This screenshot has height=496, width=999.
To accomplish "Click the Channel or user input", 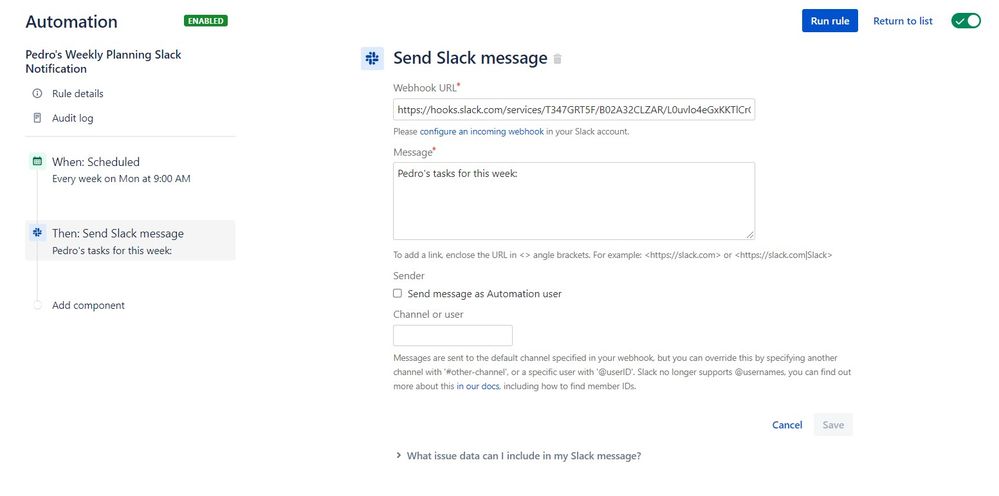I will [x=453, y=336].
